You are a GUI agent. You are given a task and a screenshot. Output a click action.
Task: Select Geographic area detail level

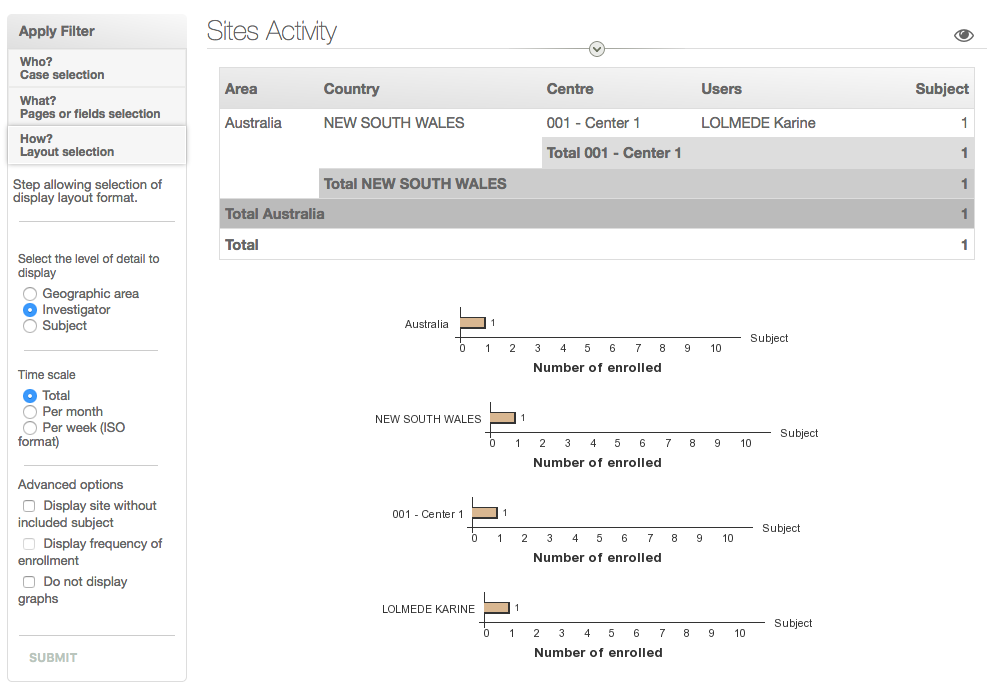[x=30, y=294]
